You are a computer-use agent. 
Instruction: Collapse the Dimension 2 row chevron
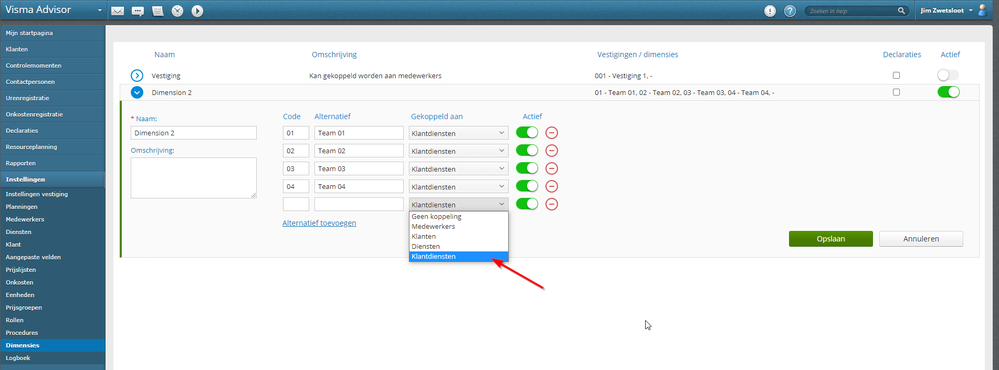[137, 92]
